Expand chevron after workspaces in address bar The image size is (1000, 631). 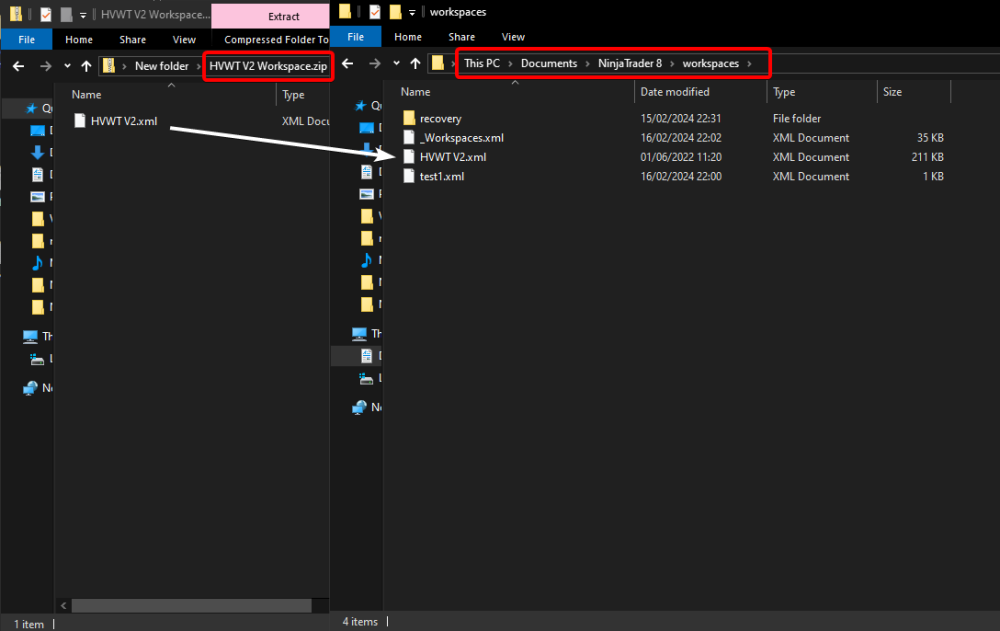coord(750,64)
